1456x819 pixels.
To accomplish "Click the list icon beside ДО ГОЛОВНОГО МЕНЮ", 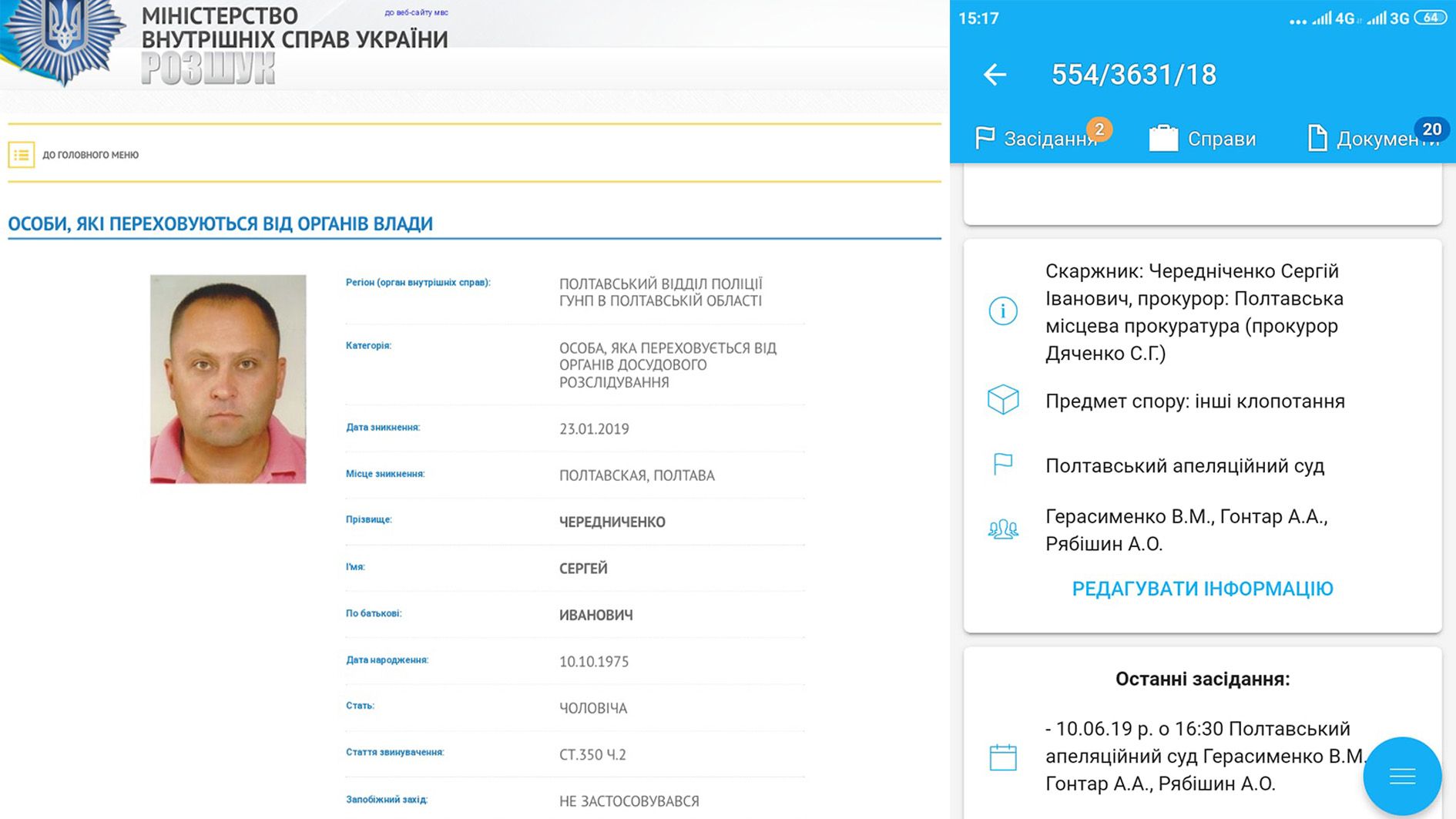I will (x=21, y=154).
